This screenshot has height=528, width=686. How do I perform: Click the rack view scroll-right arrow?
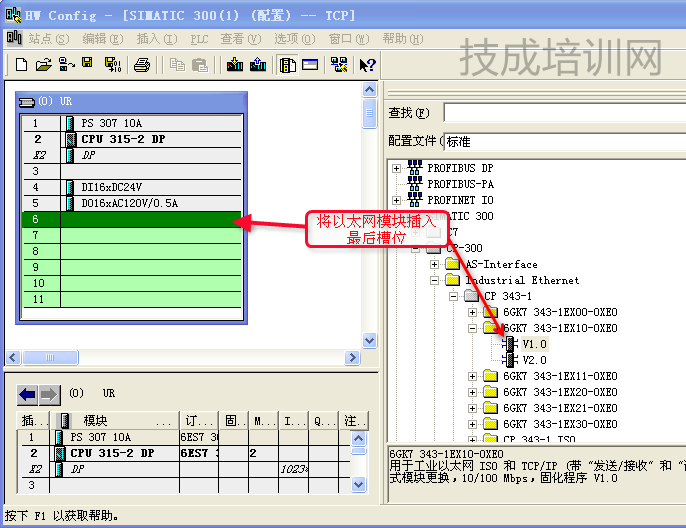(x=352, y=358)
